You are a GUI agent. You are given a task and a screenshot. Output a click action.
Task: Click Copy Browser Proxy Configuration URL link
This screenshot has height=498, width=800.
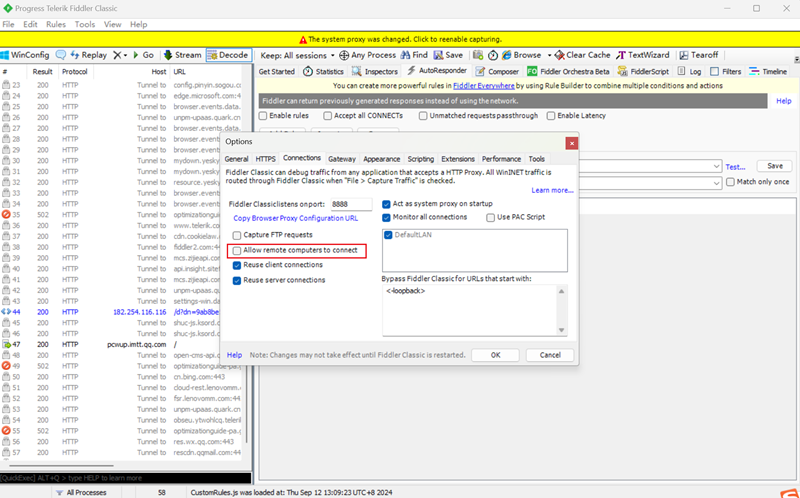pos(295,217)
